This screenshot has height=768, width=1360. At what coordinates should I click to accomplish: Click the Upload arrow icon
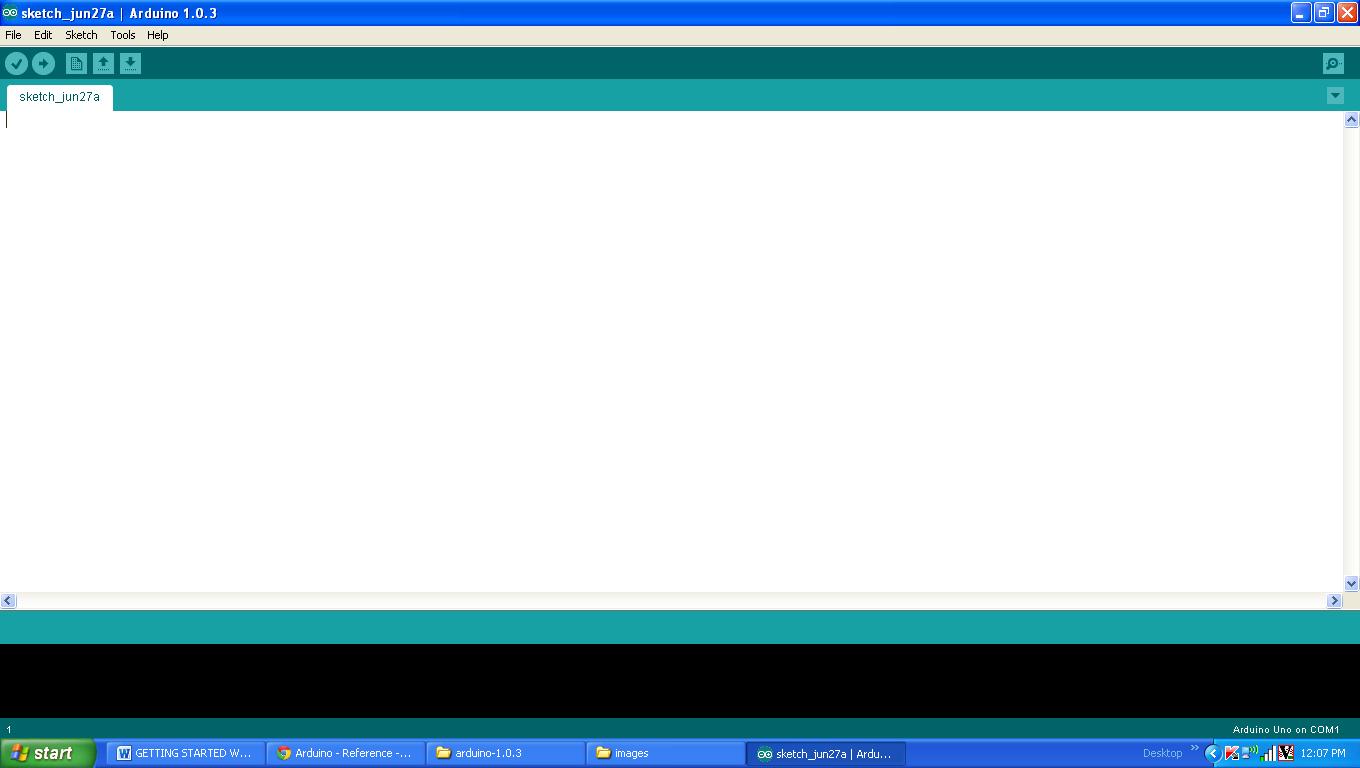tap(43, 64)
